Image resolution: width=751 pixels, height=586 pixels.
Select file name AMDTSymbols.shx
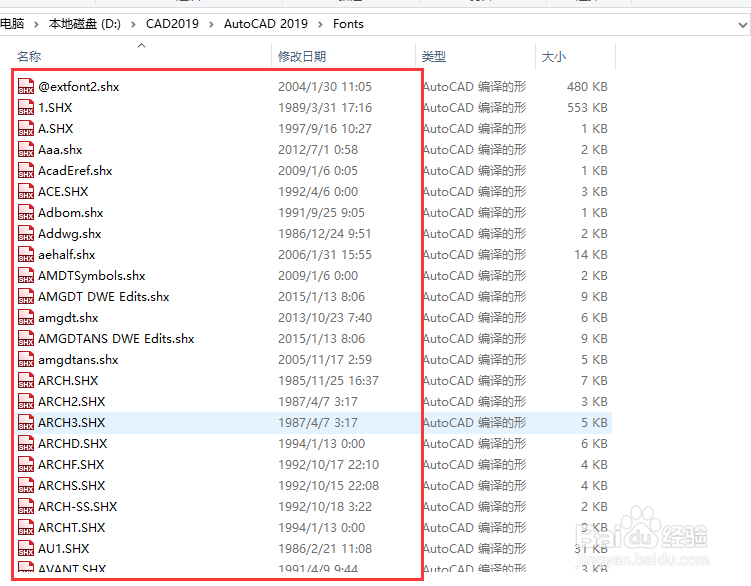click(x=91, y=276)
